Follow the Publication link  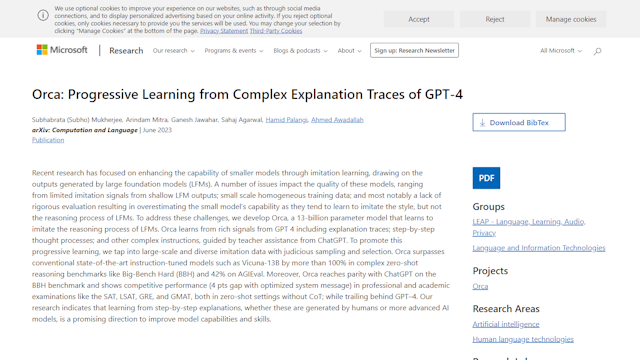[x=48, y=140]
